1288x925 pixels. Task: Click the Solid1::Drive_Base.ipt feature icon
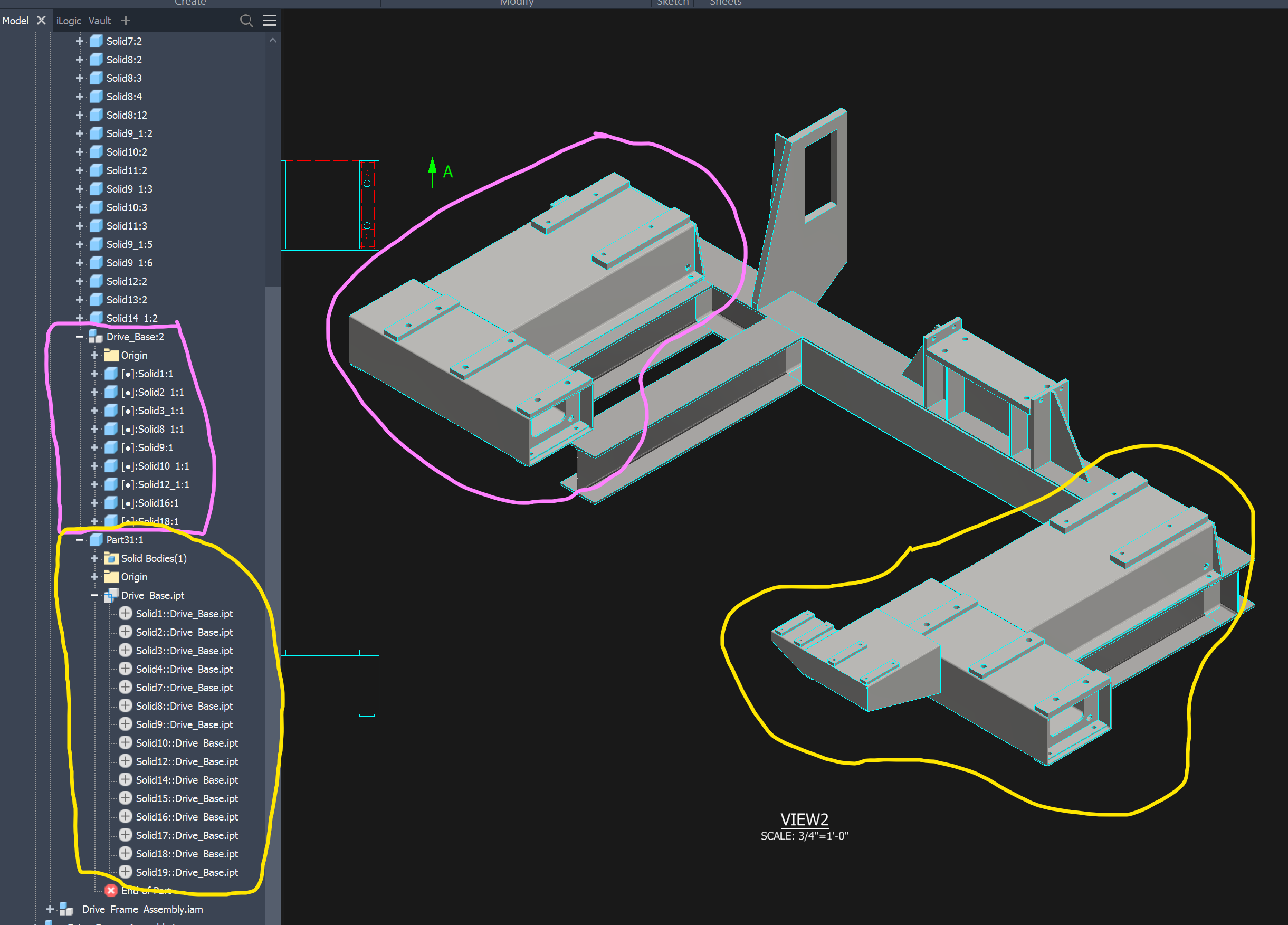pyautogui.click(x=125, y=613)
